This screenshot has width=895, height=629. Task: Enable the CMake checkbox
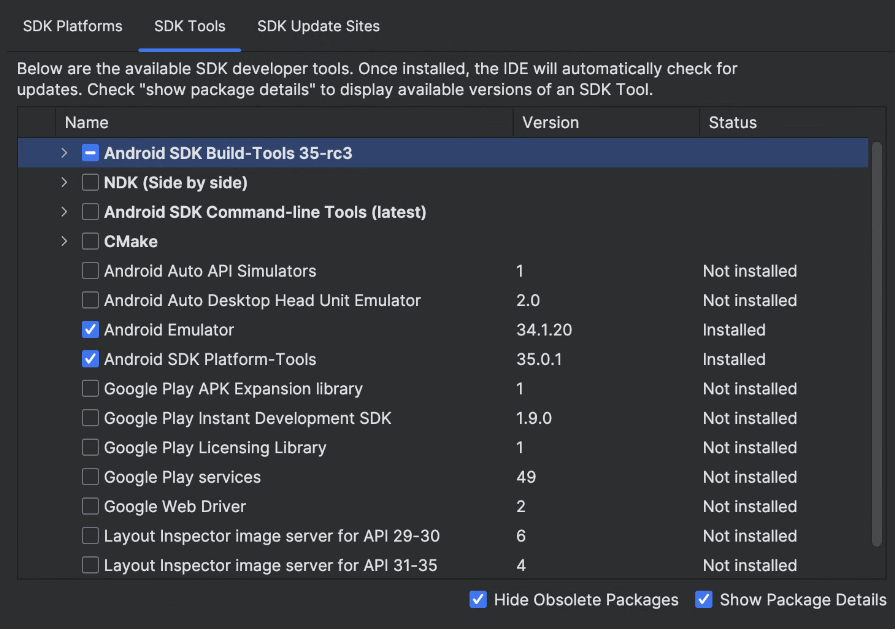tap(91, 241)
